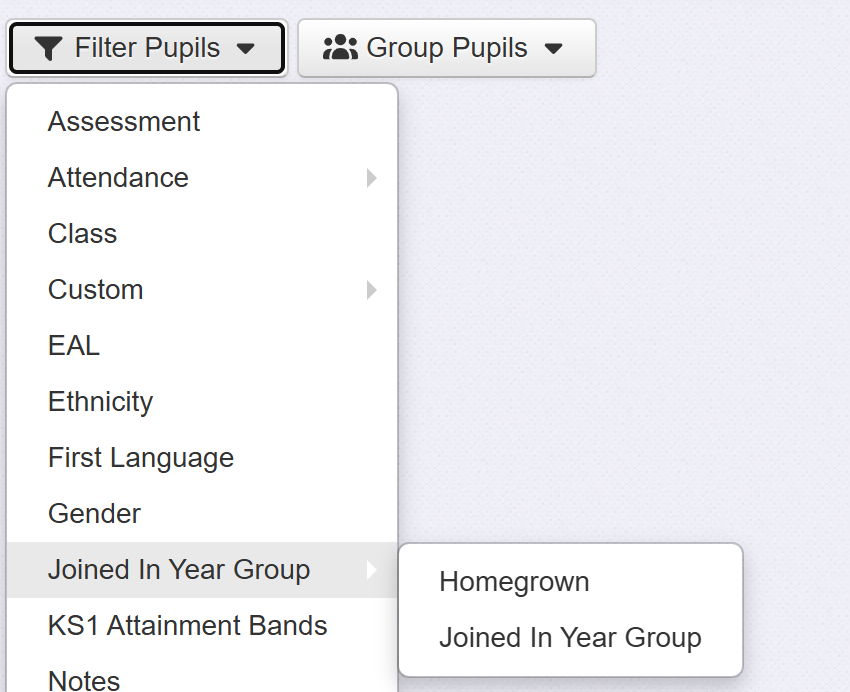Image resolution: width=850 pixels, height=692 pixels.
Task: Expand the Attendance submenu arrow
Action: [x=372, y=178]
